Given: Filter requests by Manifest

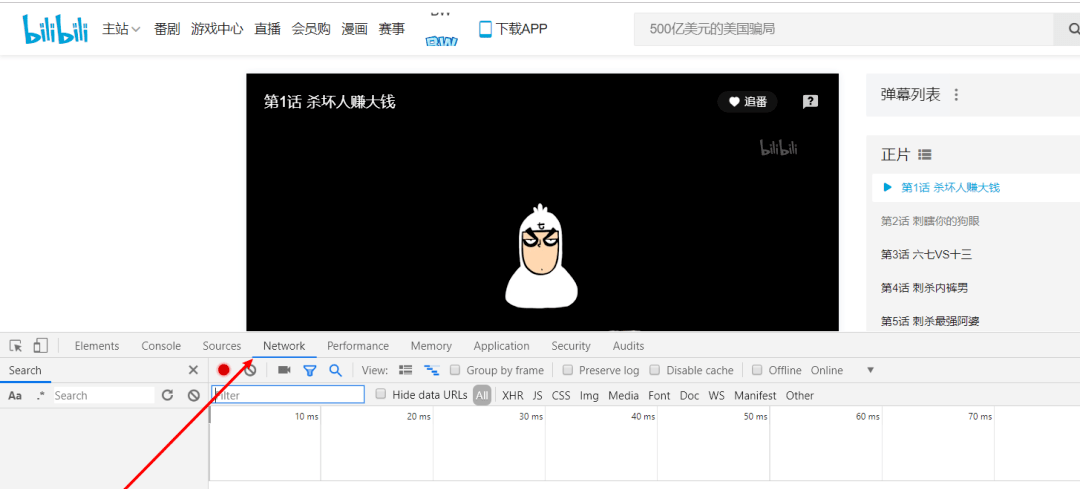Looking at the screenshot, I should click(x=755, y=395).
